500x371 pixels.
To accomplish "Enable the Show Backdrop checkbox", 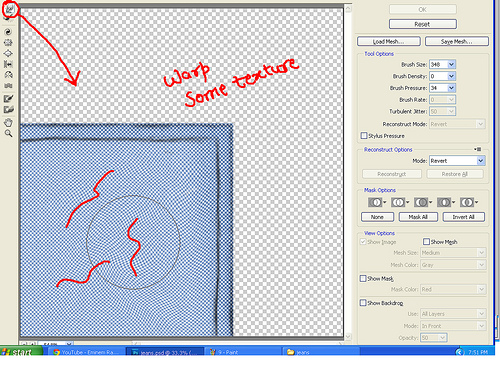I will (x=363, y=303).
